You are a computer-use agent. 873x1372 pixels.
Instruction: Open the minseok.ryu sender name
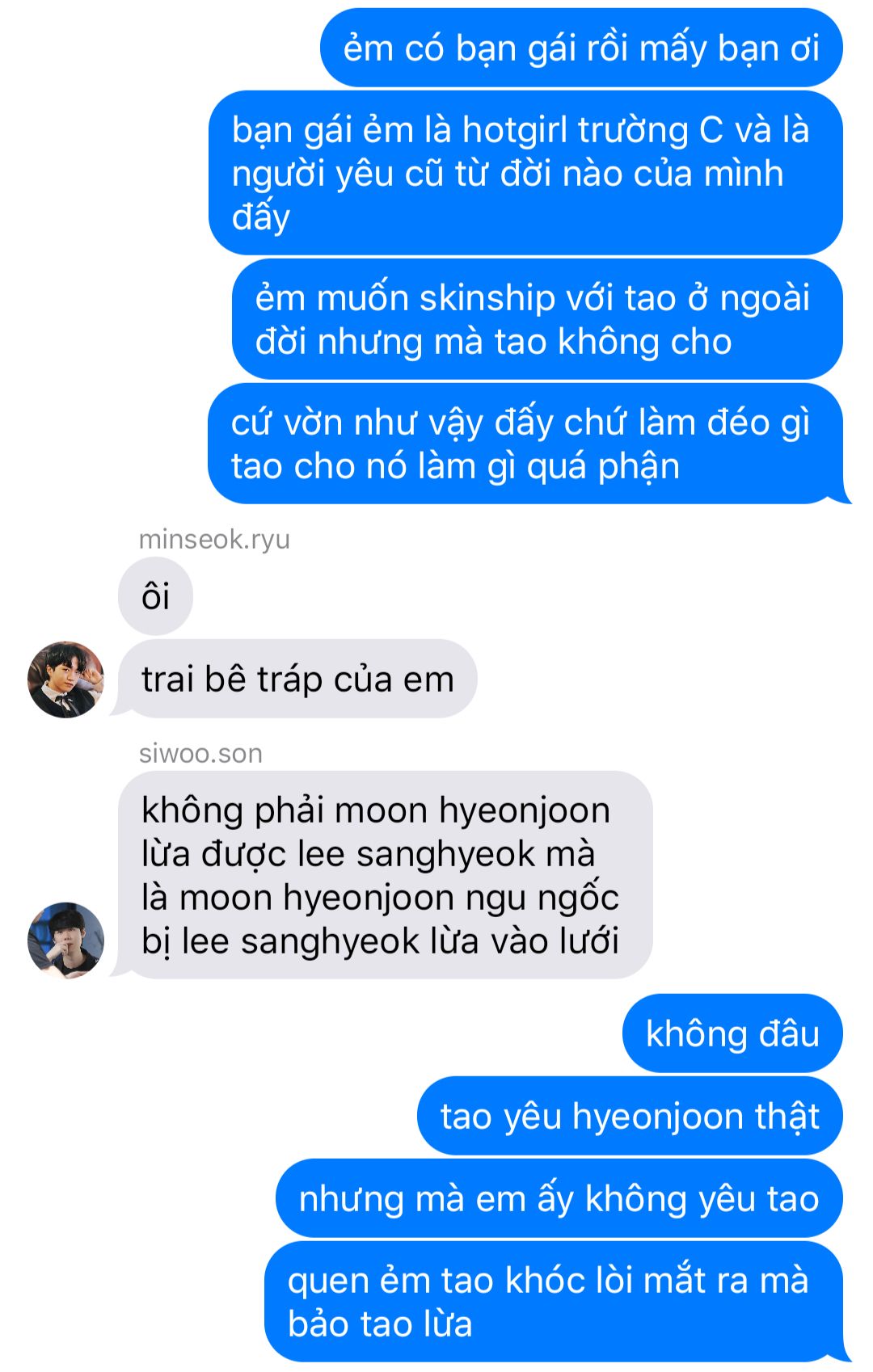[x=214, y=539]
